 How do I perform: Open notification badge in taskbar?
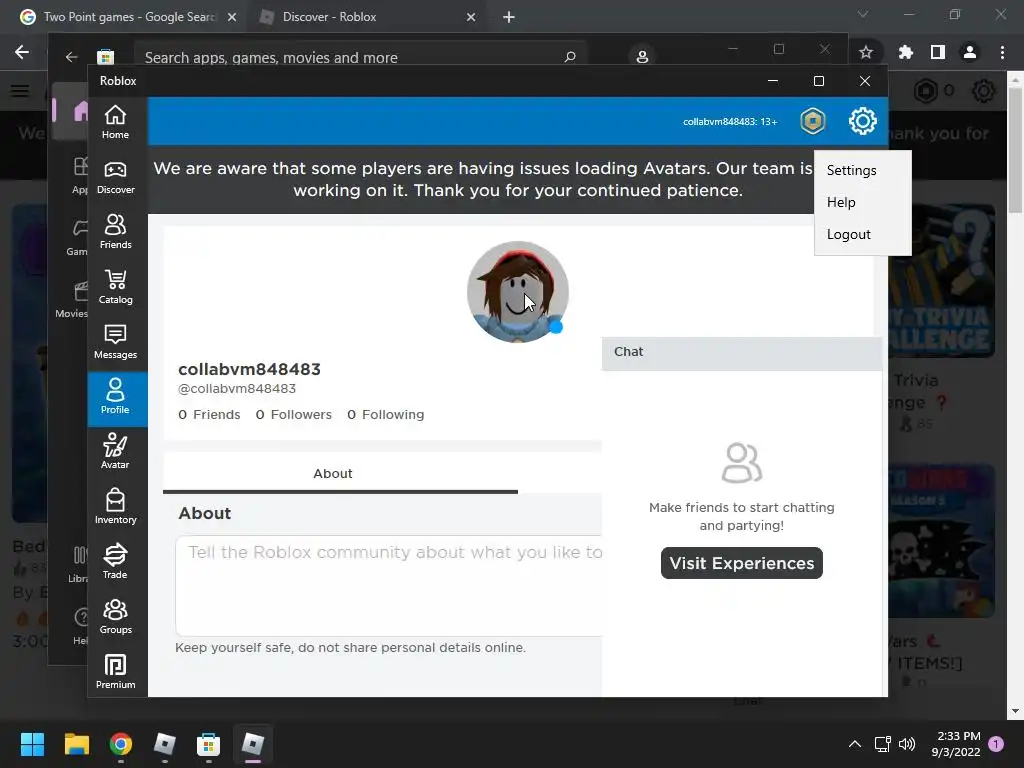click(x=996, y=744)
